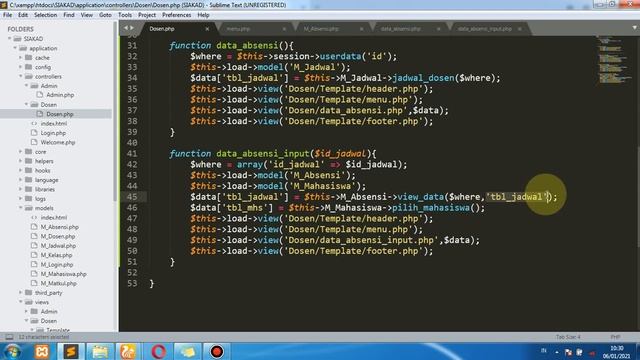Click the network tray icon
The image size is (640, 360).
(580, 352)
